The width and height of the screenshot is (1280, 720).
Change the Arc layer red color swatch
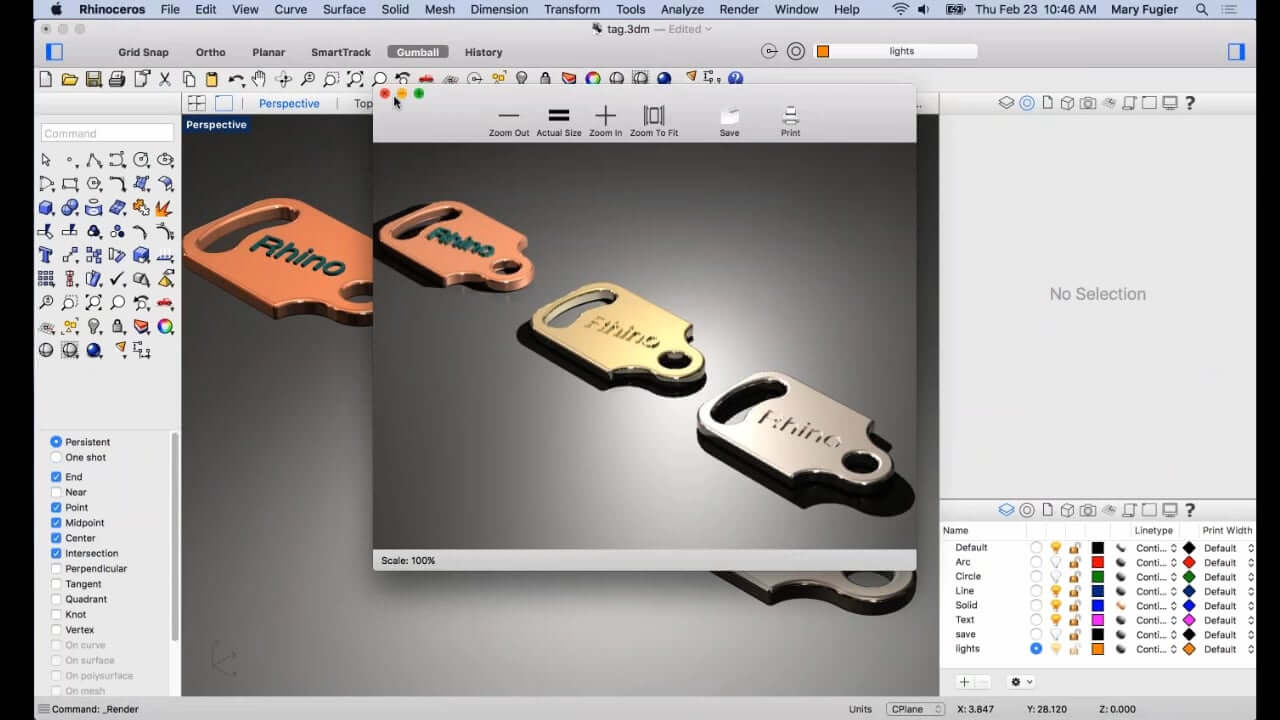pyautogui.click(x=1097, y=562)
